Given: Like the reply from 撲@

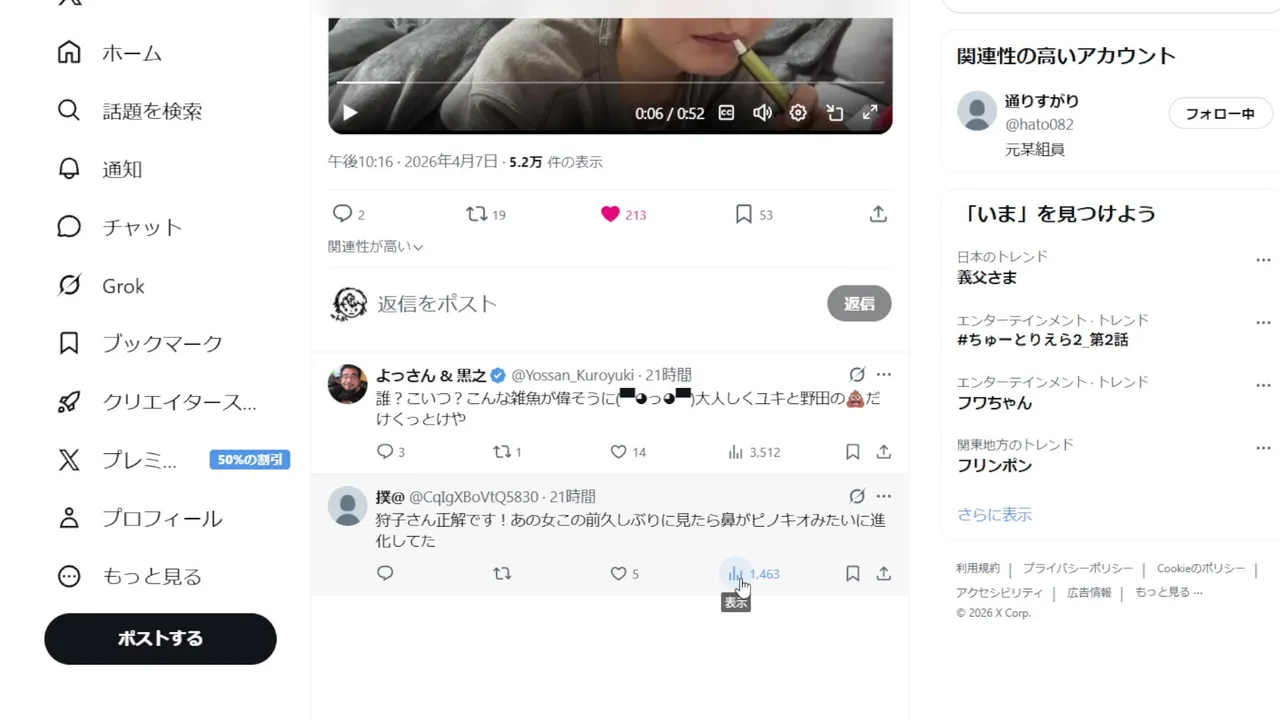Looking at the screenshot, I should click(x=618, y=574).
